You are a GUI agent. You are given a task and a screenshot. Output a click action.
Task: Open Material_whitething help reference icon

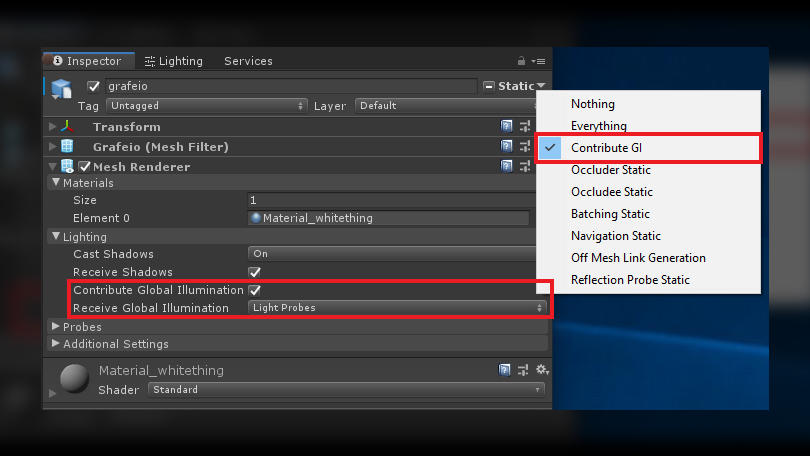[504, 370]
